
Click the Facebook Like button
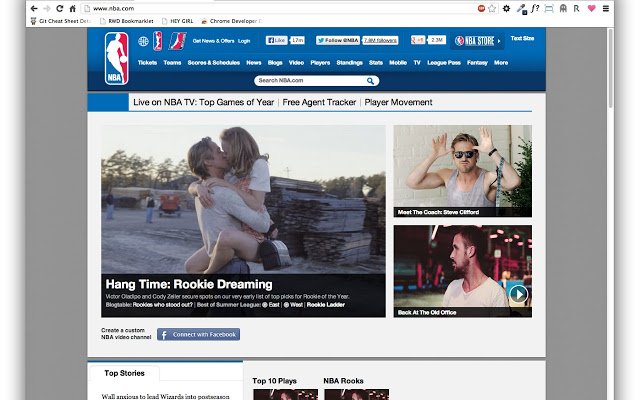(x=277, y=40)
